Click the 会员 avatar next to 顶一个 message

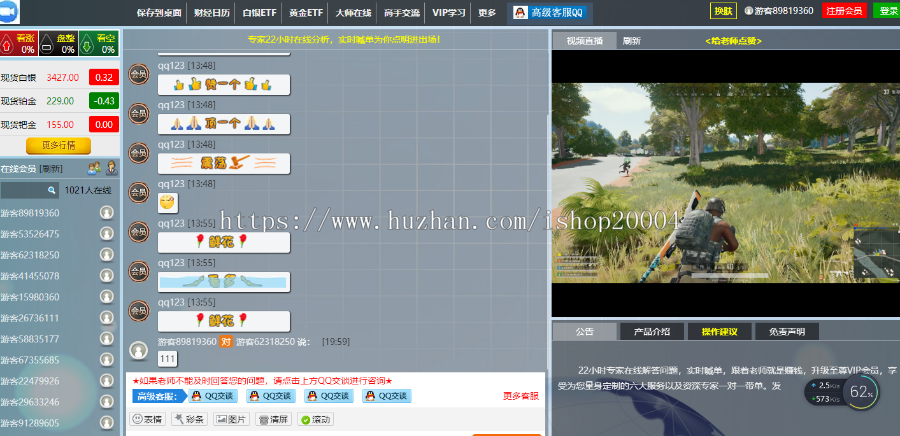138,114
